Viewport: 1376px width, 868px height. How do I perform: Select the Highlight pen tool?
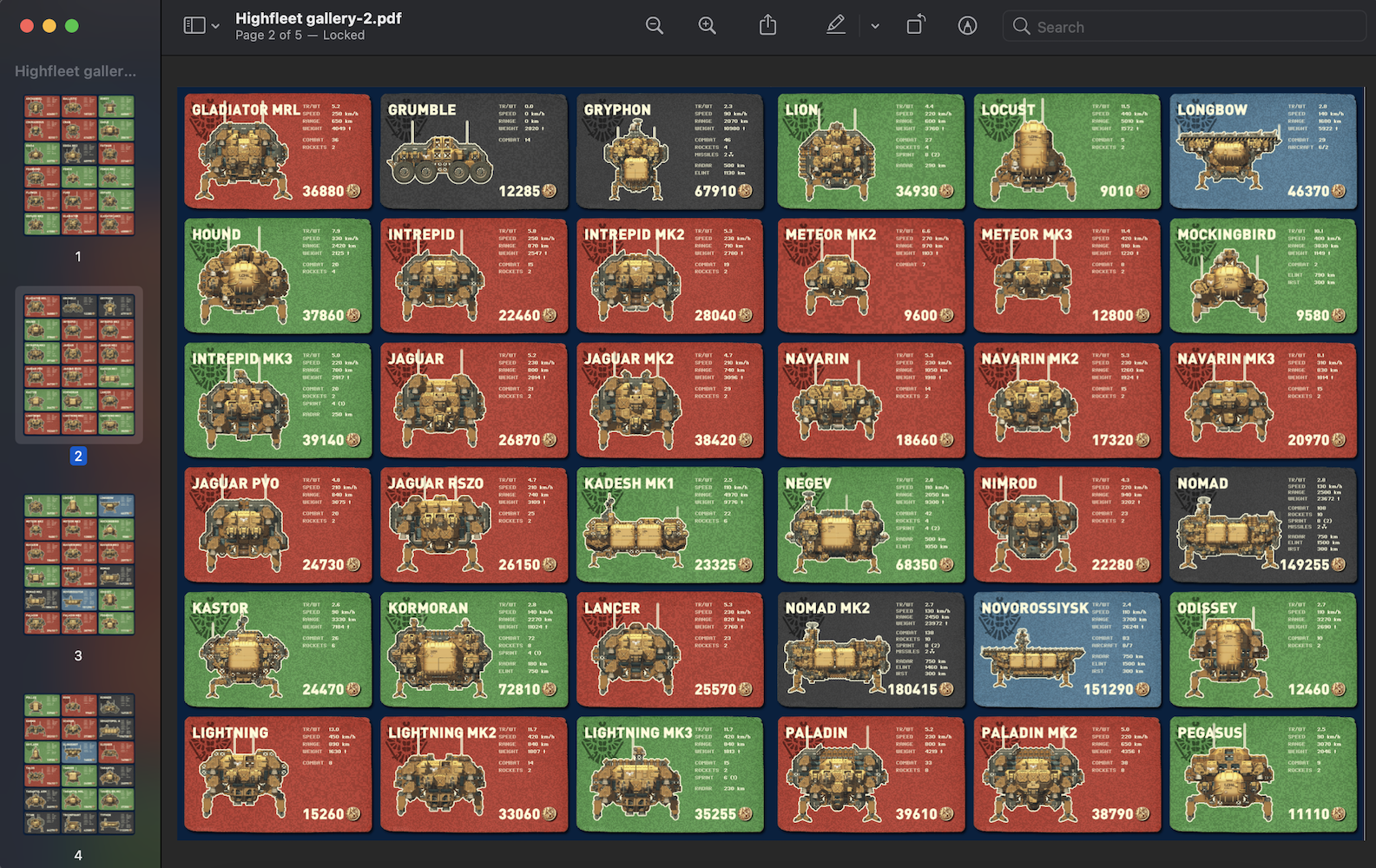click(x=836, y=25)
